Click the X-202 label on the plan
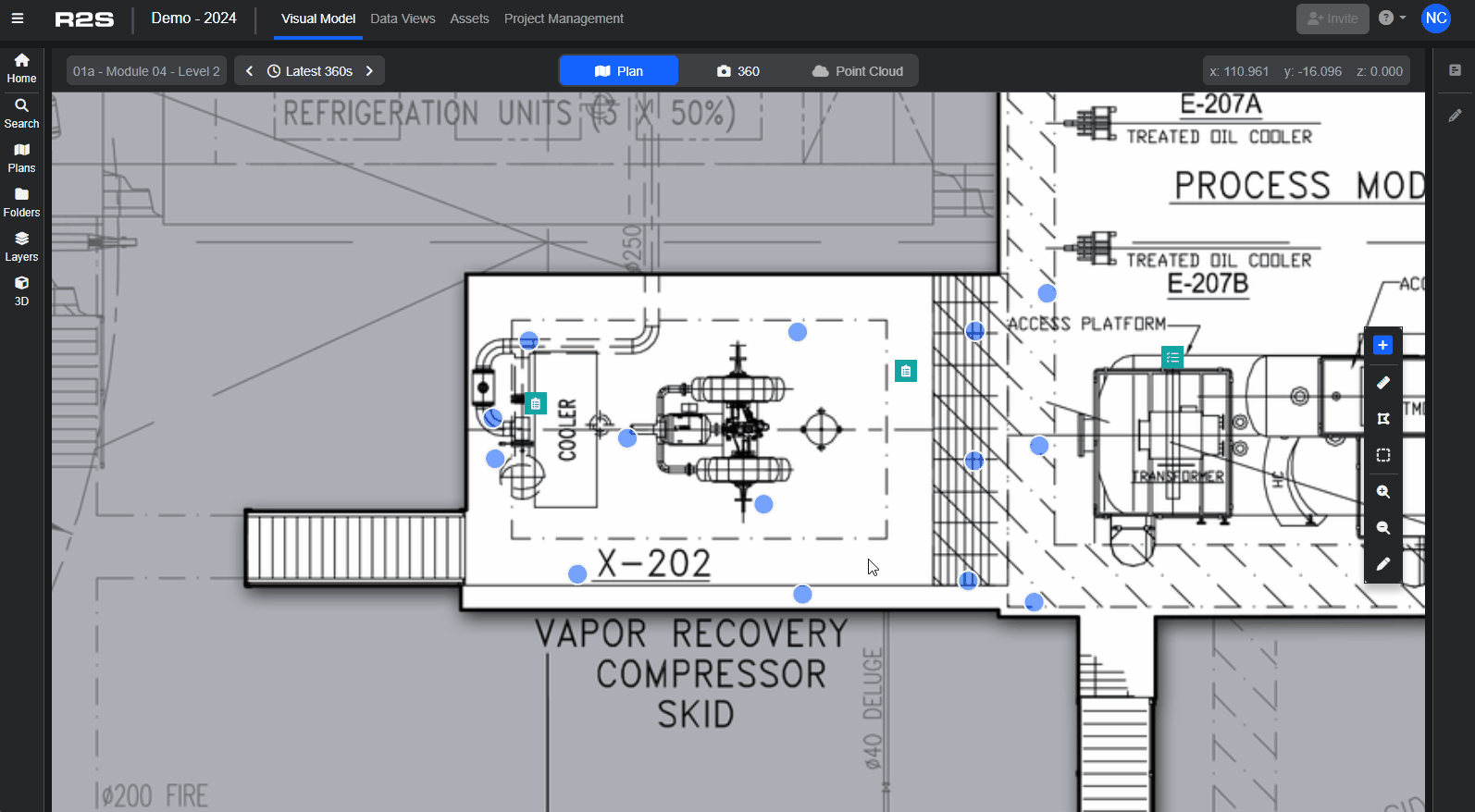The width and height of the screenshot is (1475, 812). [653, 563]
